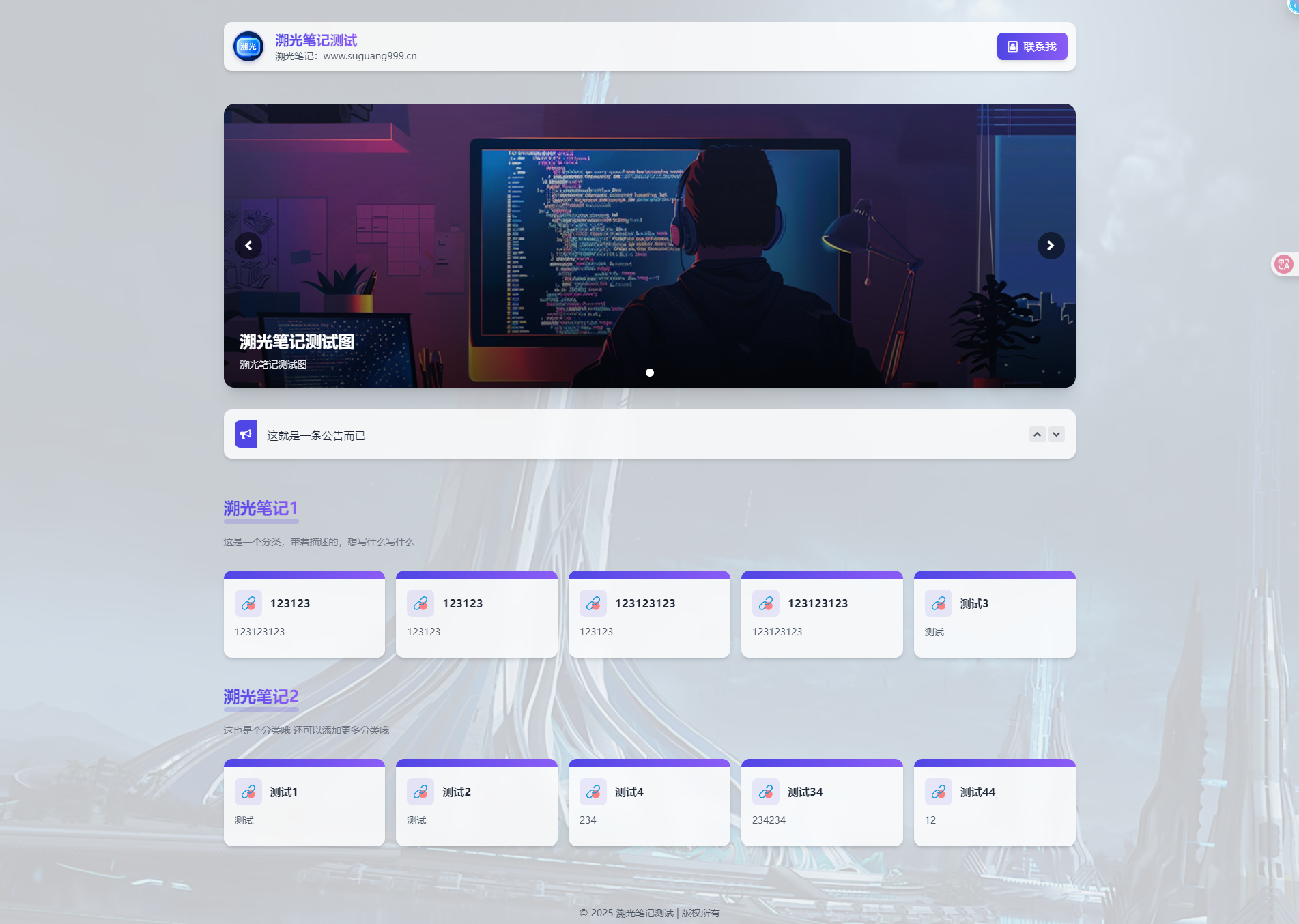Open the 溯光笔记2 category heading
This screenshot has width=1299, height=924.
[x=261, y=697]
